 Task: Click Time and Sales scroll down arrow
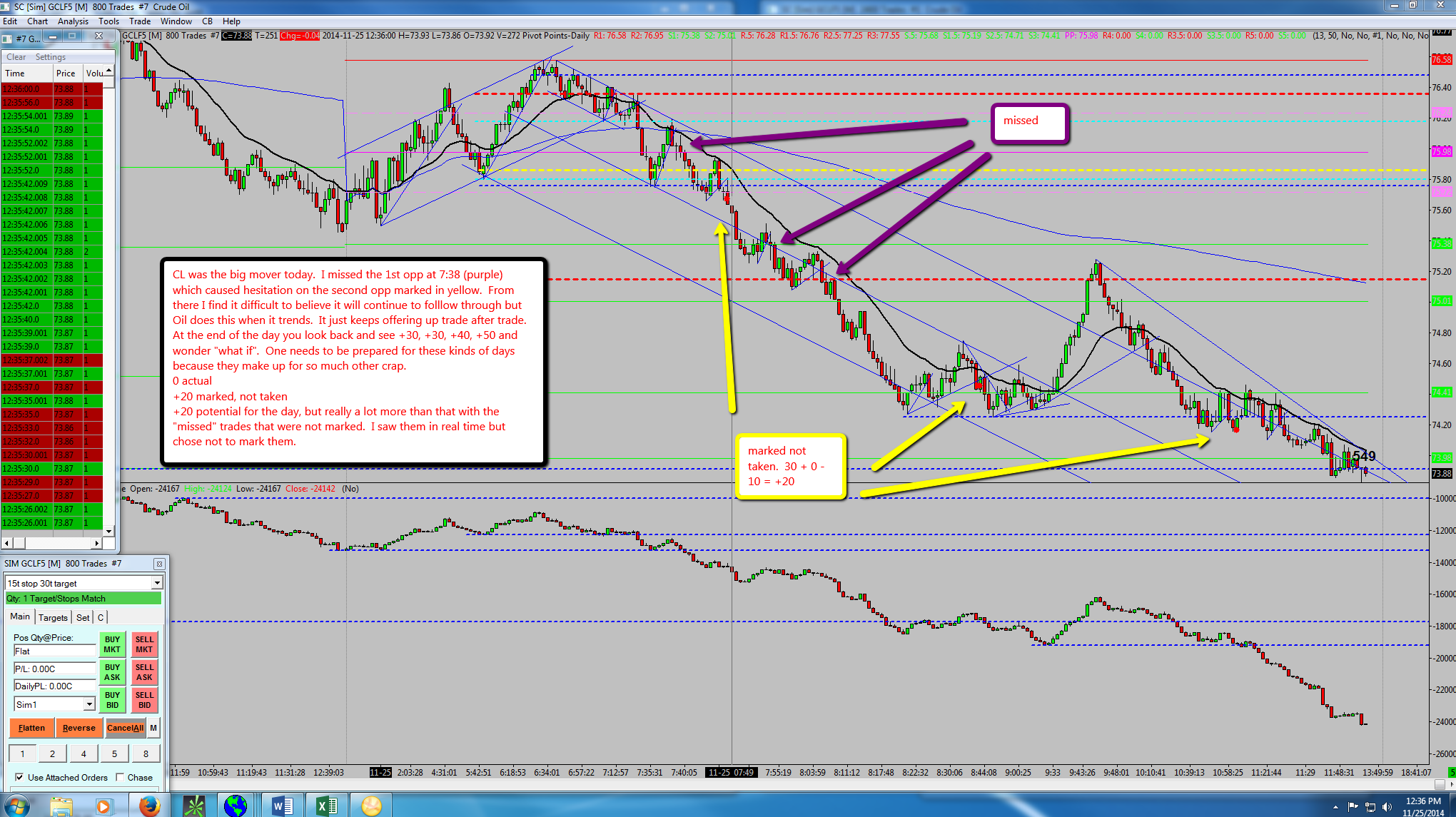[x=108, y=531]
